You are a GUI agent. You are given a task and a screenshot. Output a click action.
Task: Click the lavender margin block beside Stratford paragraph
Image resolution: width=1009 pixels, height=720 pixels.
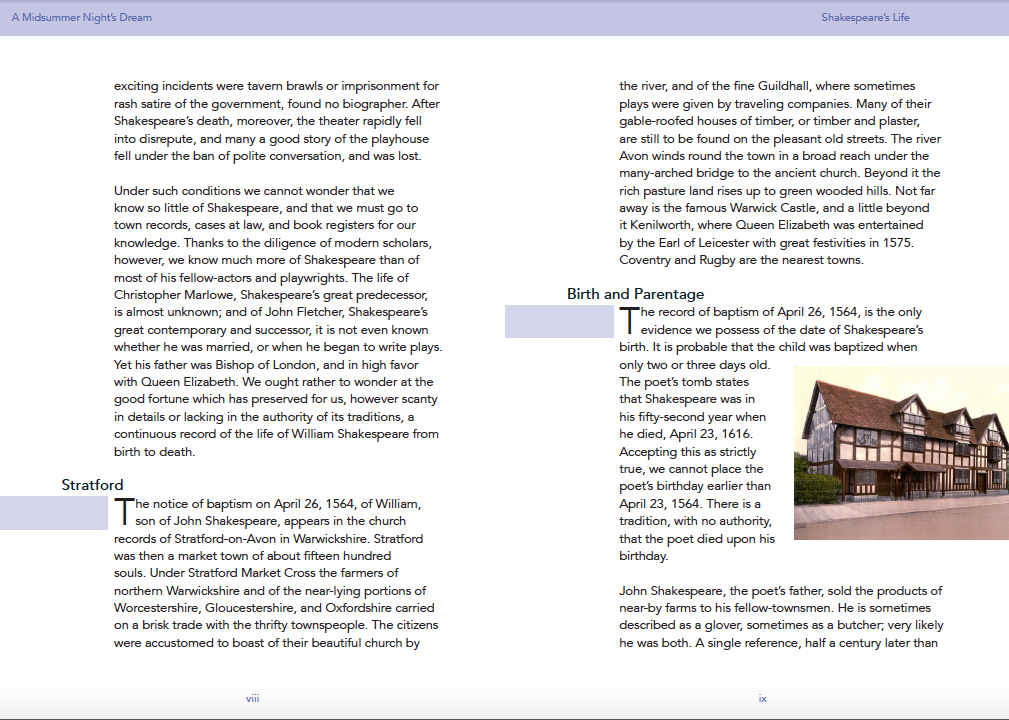click(x=54, y=513)
